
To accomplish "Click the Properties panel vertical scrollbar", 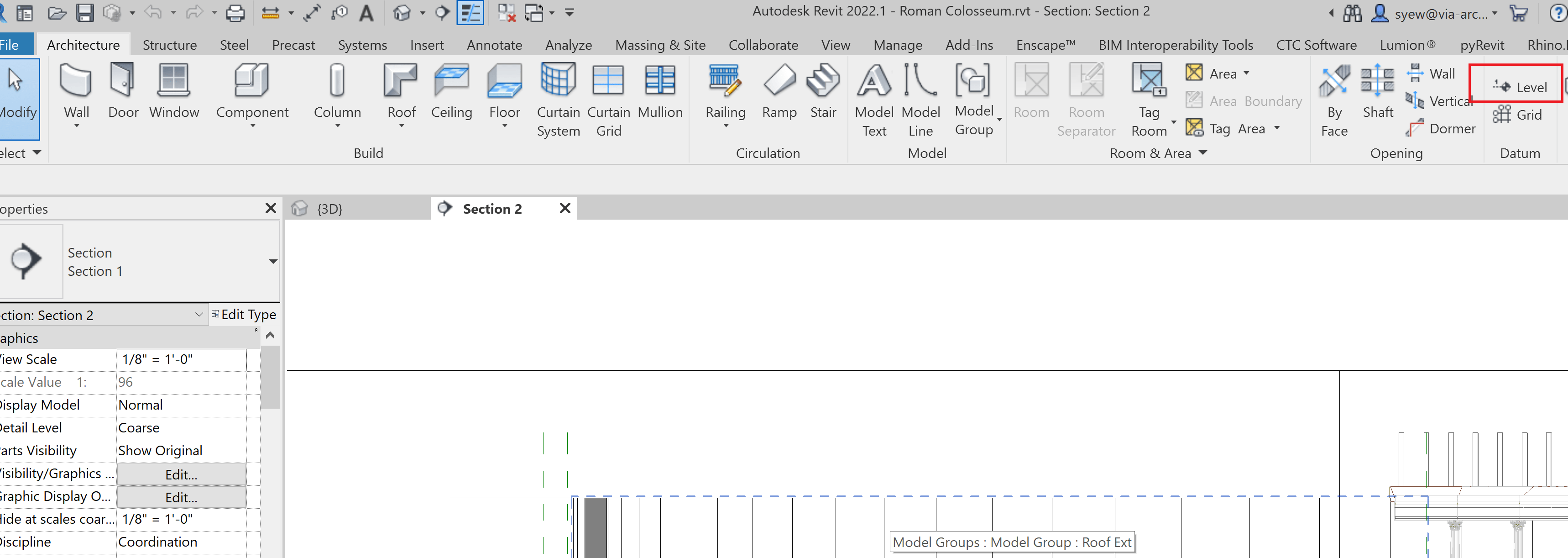I will click(x=270, y=378).
